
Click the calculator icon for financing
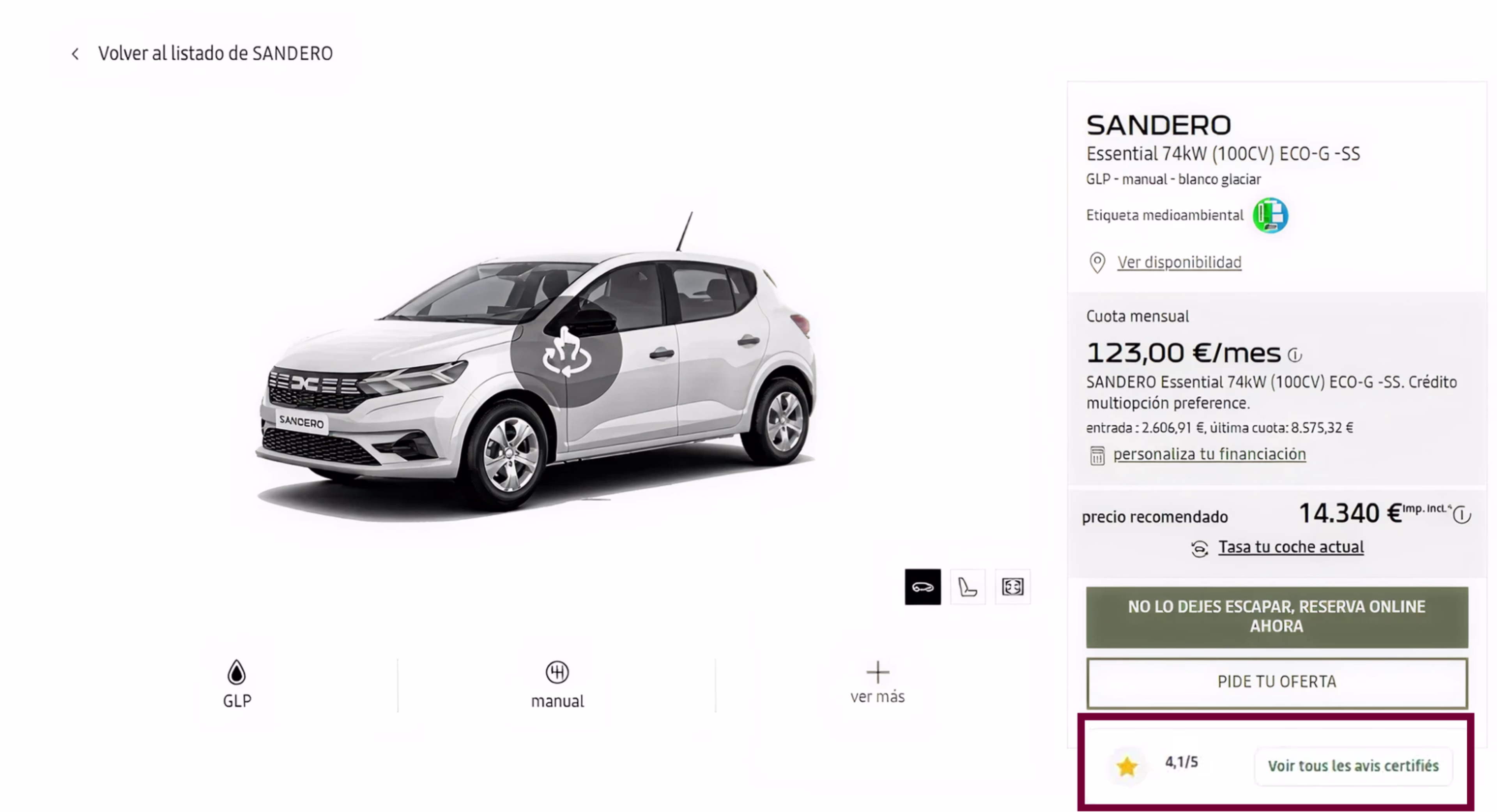[x=1097, y=455]
